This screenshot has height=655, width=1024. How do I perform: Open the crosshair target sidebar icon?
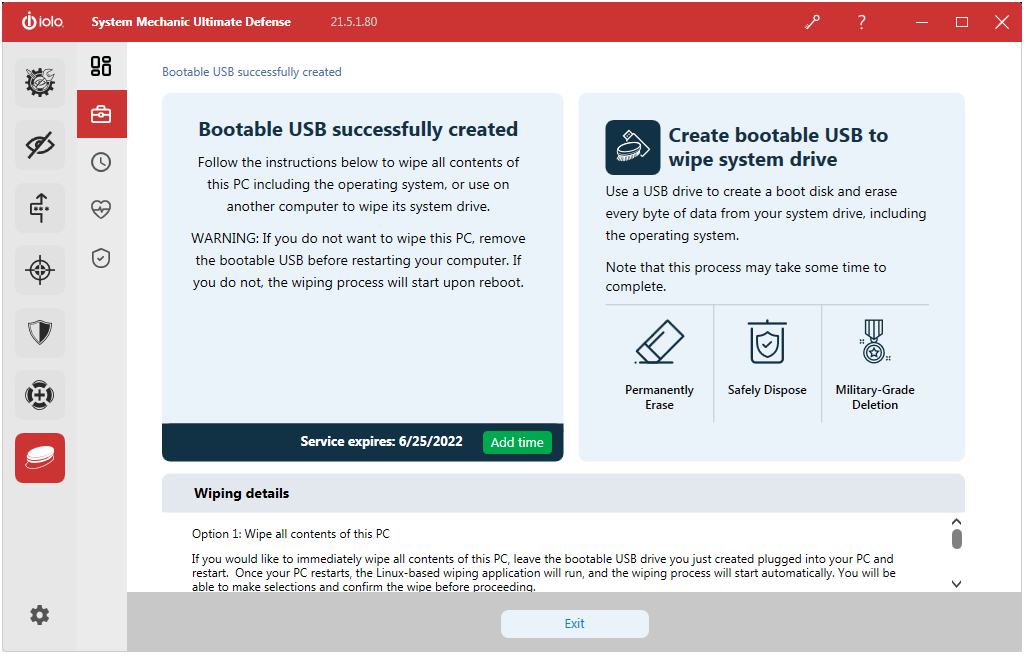click(x=40, y=270)
